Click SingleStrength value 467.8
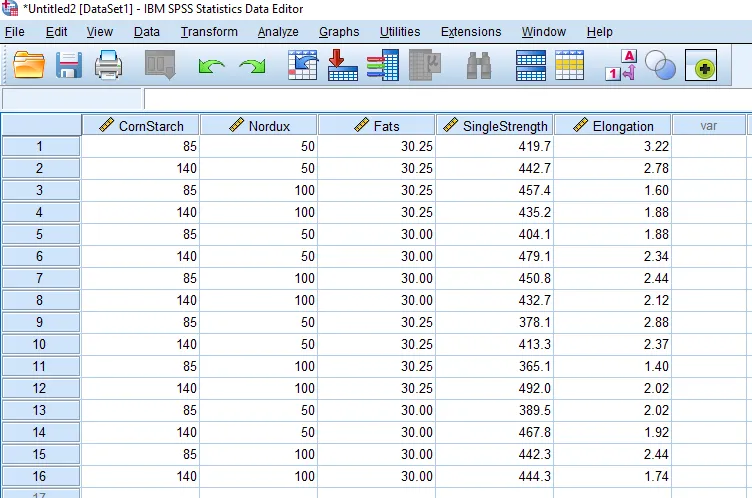752x498 pixels. click(x=494, y=432)
